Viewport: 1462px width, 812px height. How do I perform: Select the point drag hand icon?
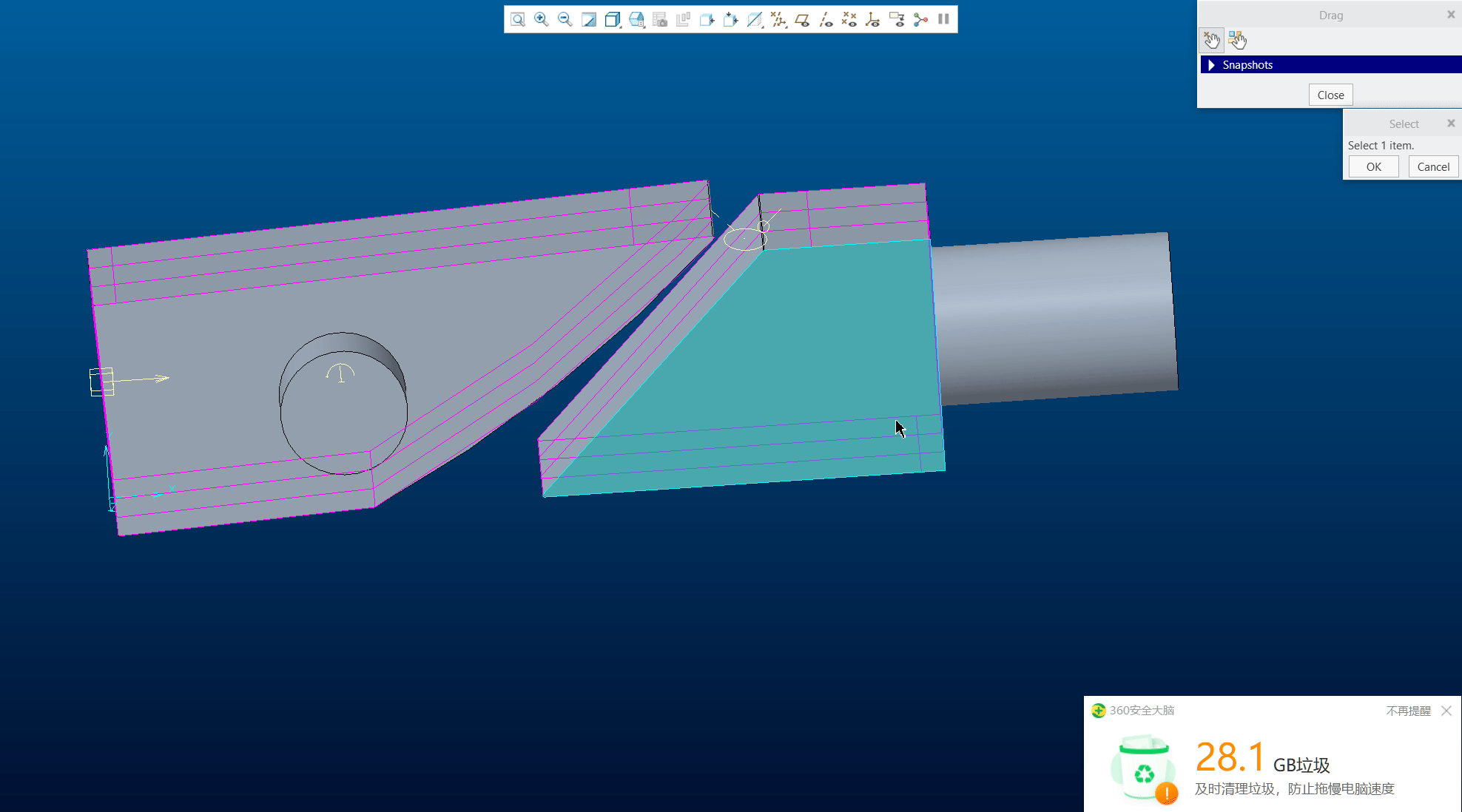click(1212, 40)
